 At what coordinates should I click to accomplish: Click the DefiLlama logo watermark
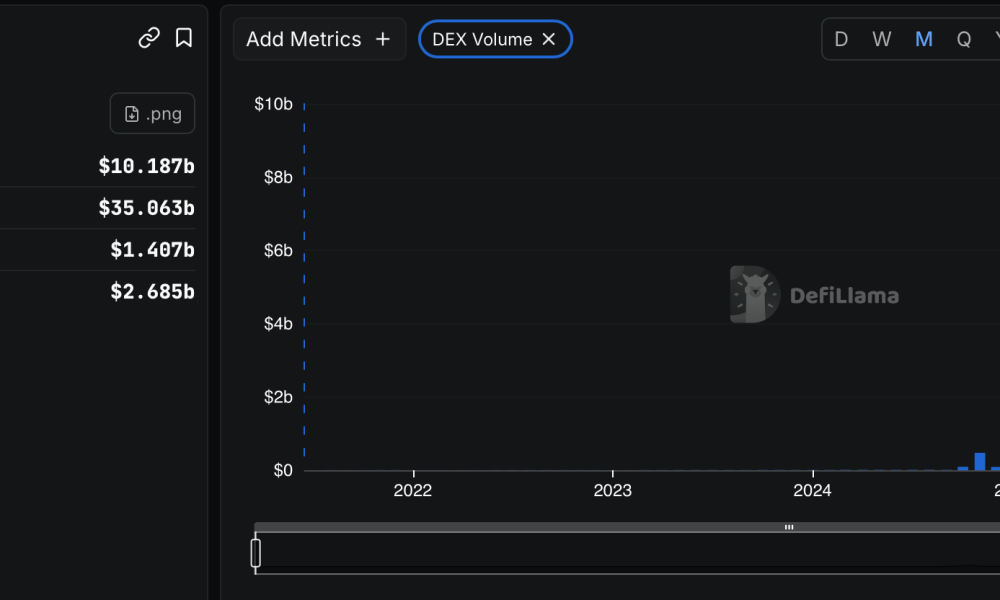point(814,295)
